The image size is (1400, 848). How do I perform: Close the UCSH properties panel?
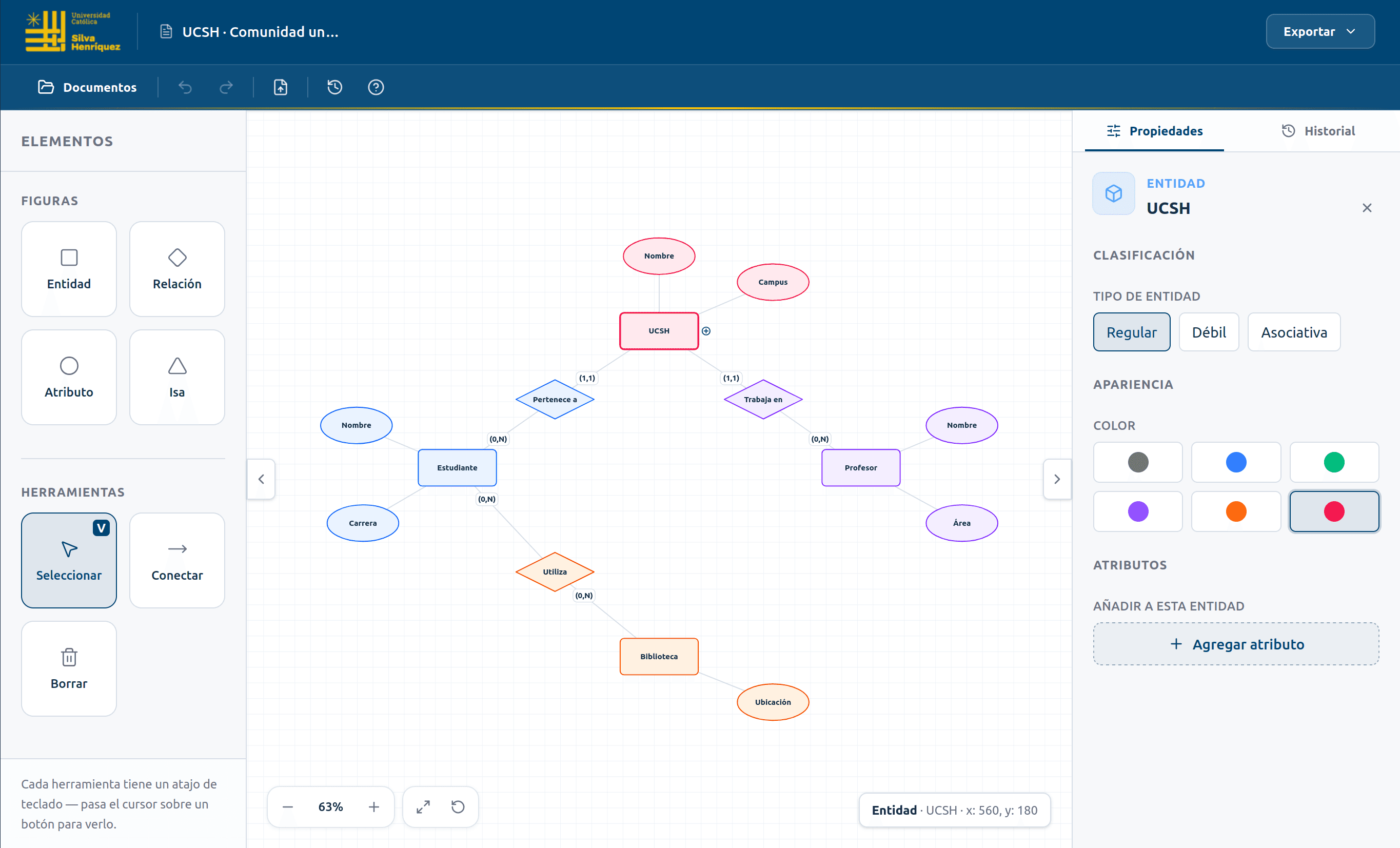coord(1367,208)
